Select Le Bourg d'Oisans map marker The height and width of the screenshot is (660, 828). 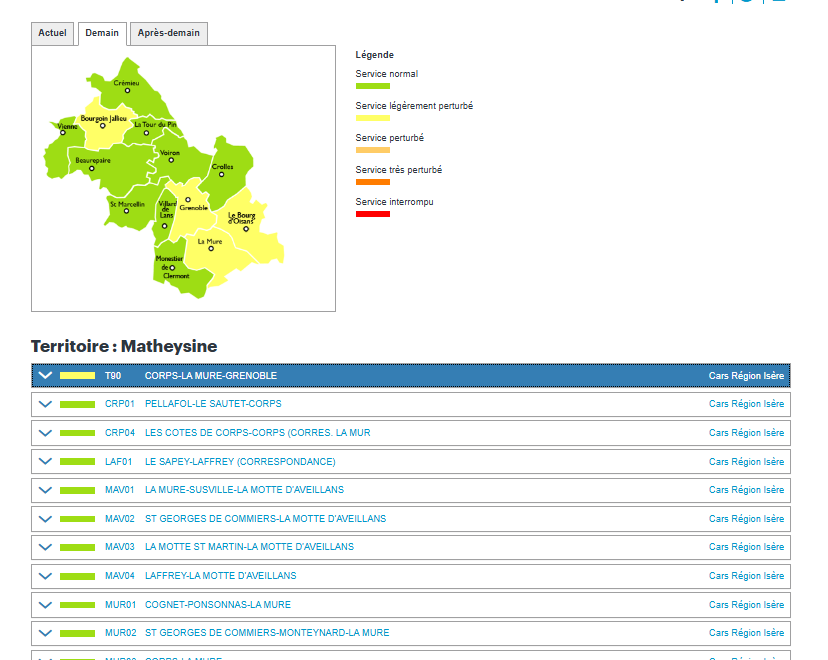point(246,228)
